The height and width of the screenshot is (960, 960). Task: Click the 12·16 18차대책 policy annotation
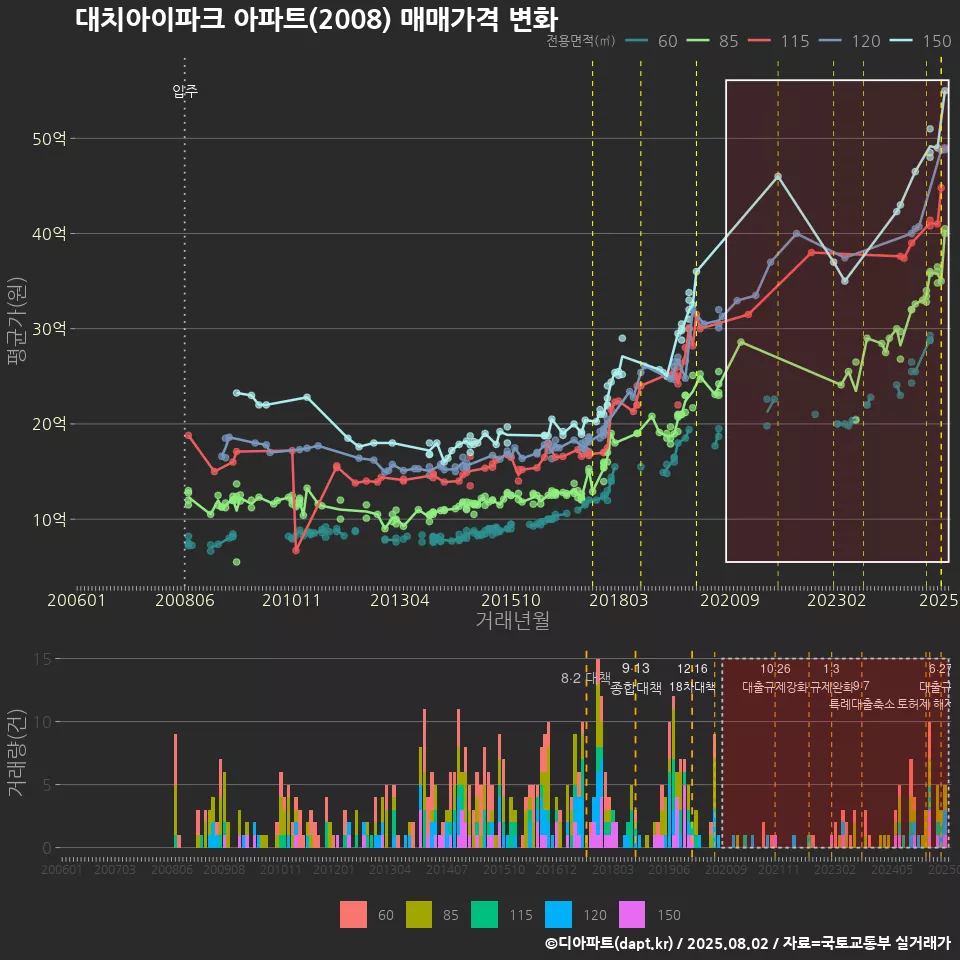click(x=692, y=678)
